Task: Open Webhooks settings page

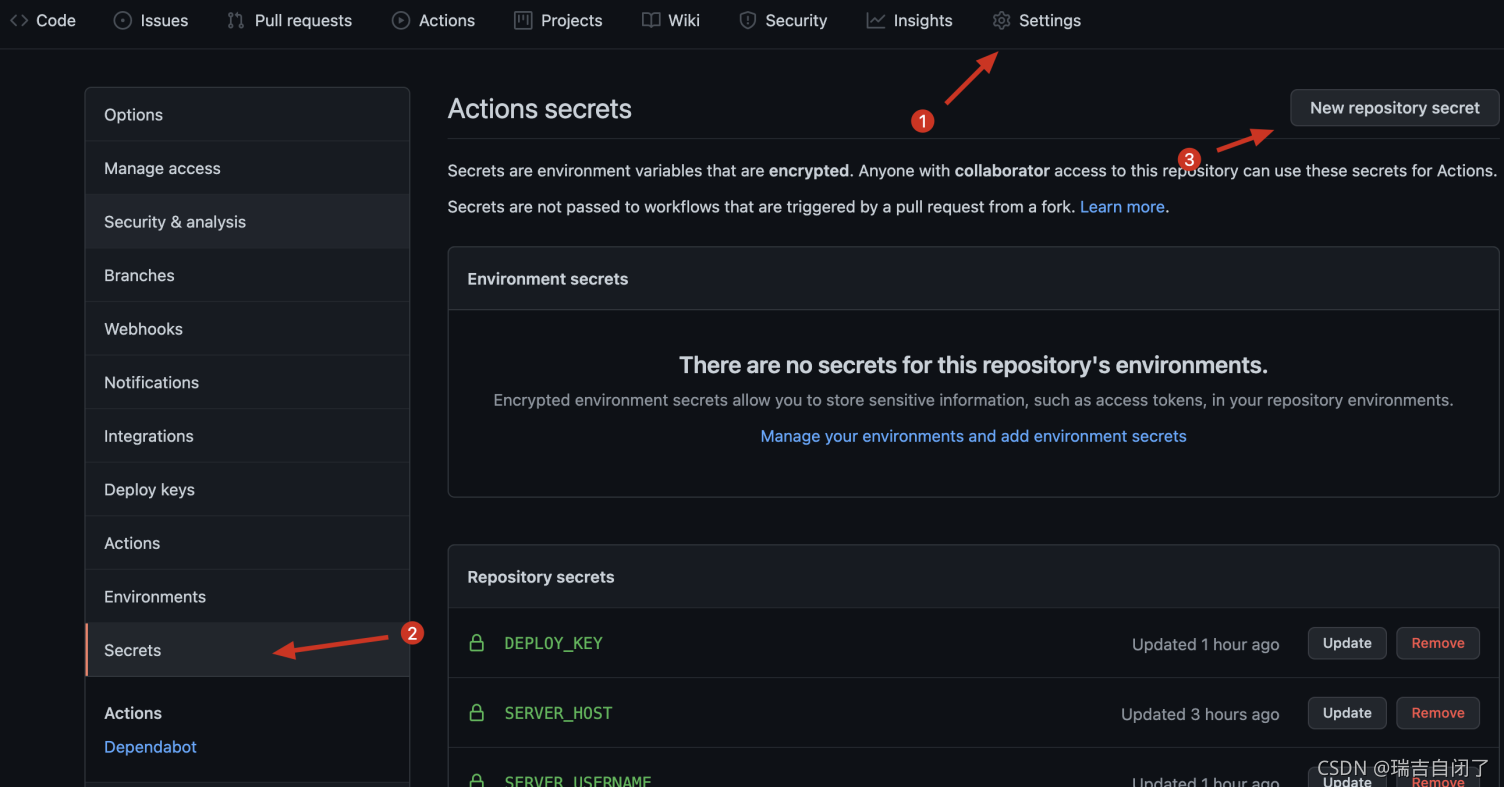Action: 247,329
